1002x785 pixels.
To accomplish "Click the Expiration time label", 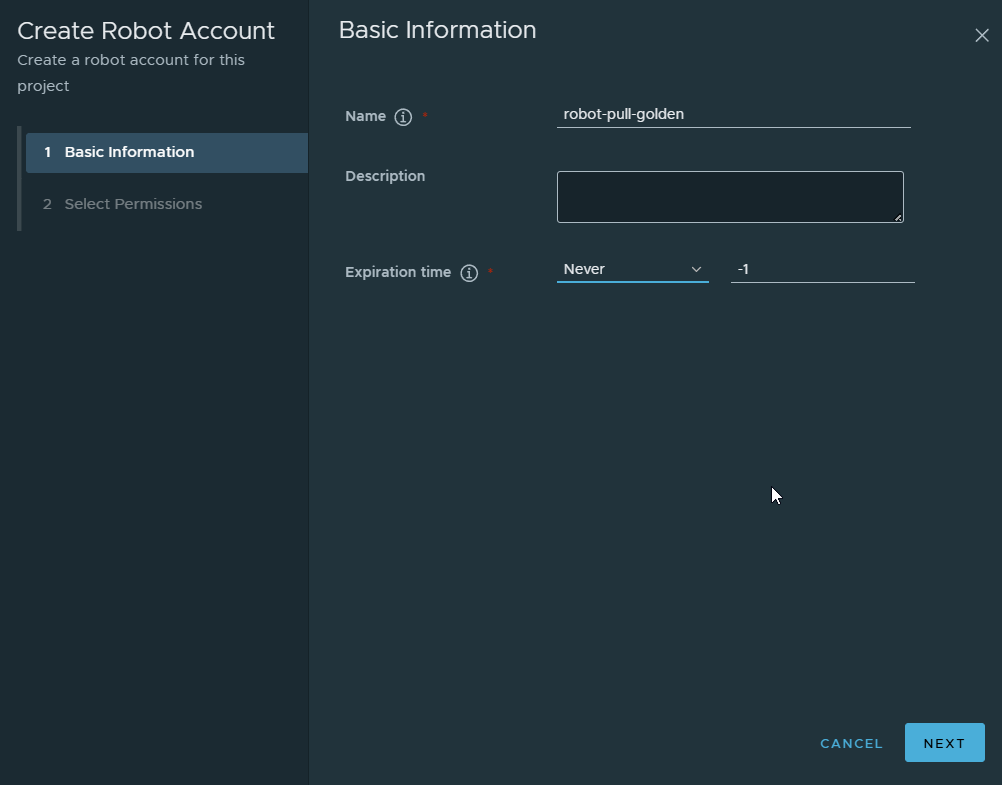I will point(398,272).
